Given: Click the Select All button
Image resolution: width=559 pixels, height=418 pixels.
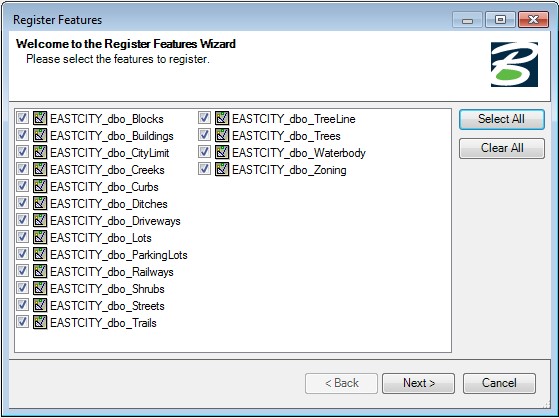Looking at the screenshot, I should (502, 119).
